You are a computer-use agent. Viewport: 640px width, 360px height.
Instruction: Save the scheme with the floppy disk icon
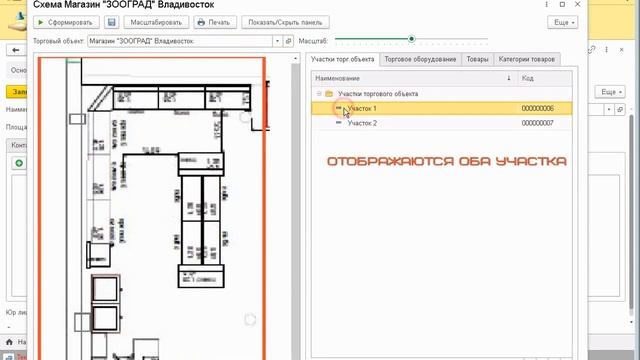coord(111,22)
